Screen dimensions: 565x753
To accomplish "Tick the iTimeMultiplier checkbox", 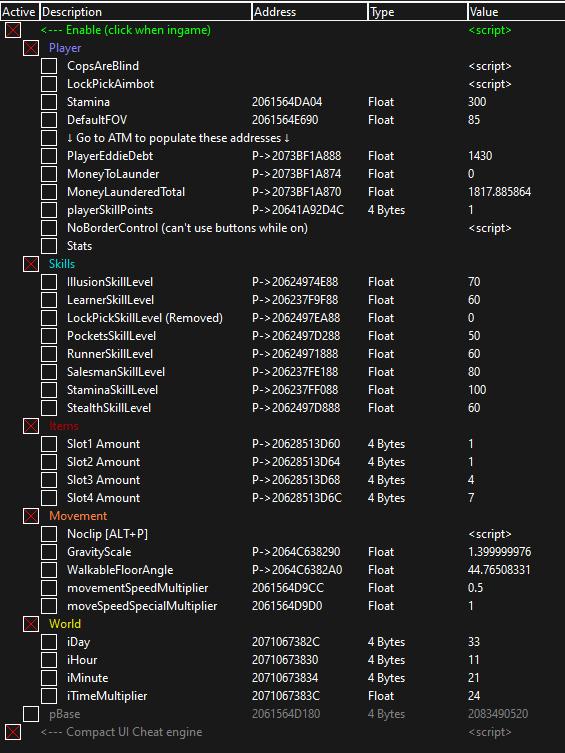I will [49, 696].
